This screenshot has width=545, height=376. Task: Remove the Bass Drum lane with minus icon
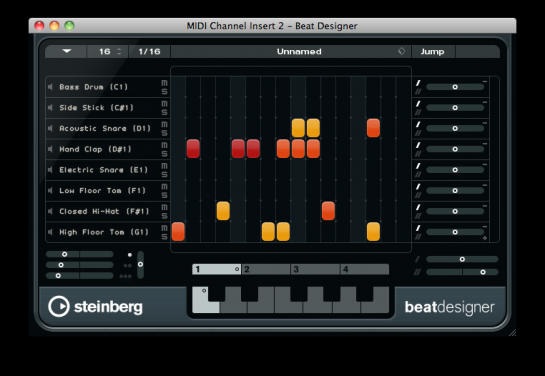pos(485,82)
